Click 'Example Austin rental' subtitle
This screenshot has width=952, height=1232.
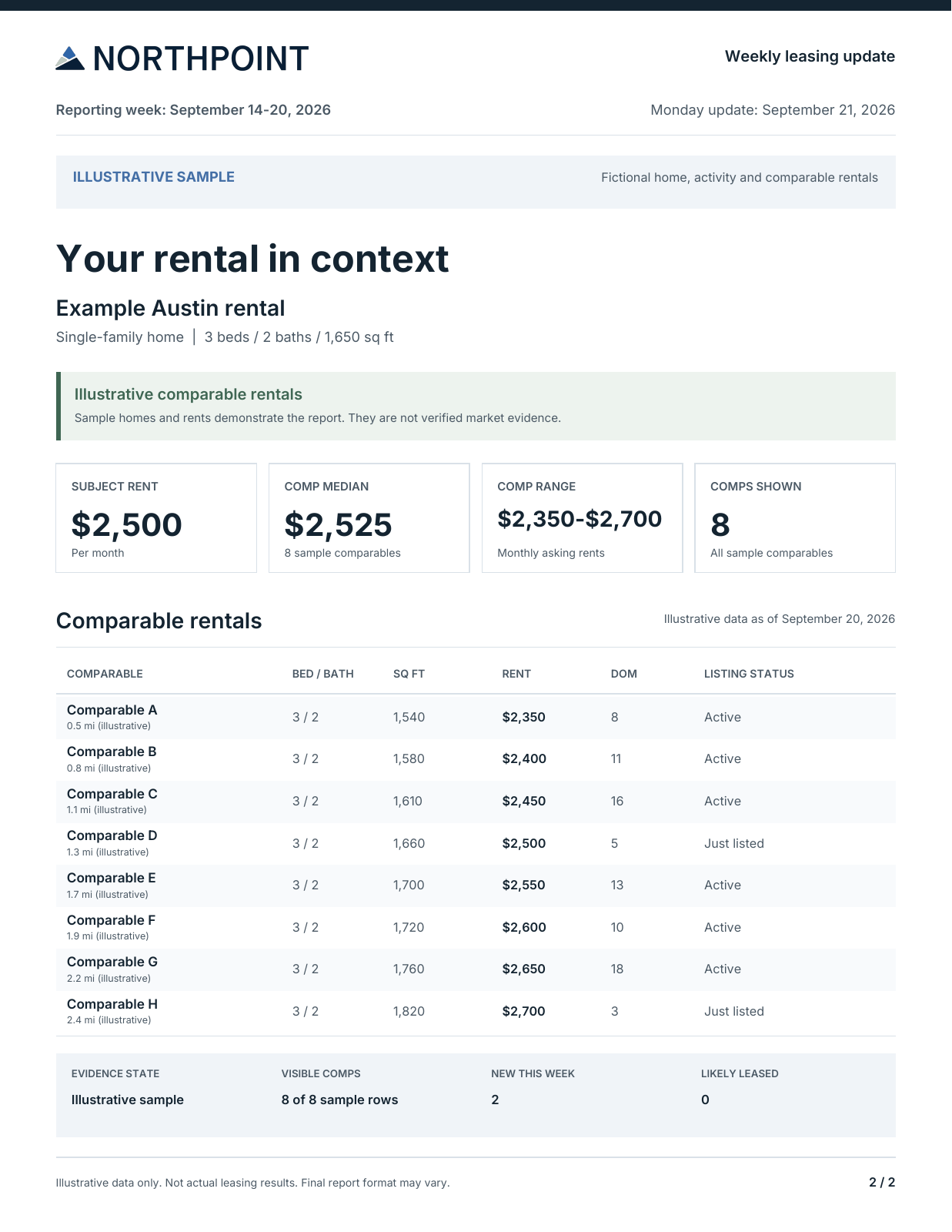(x=171, y=308)
